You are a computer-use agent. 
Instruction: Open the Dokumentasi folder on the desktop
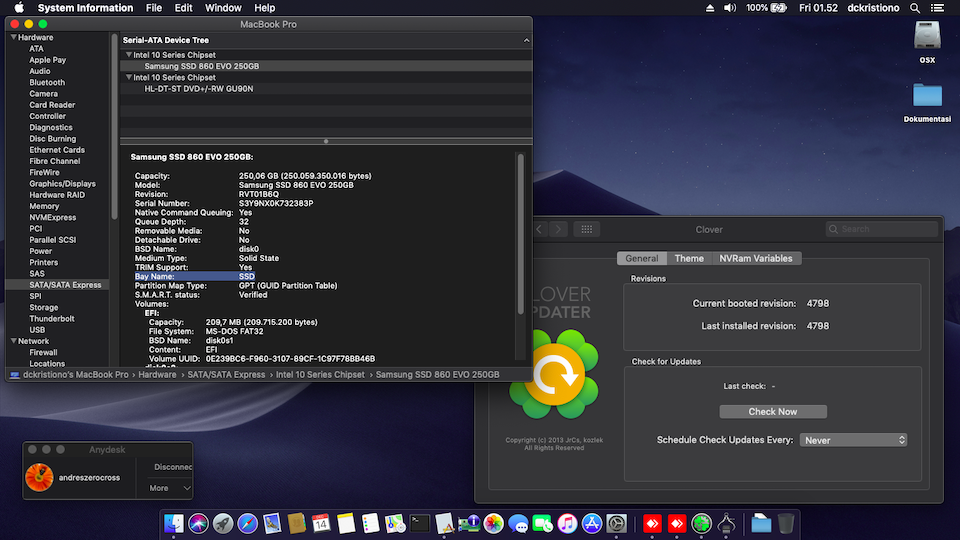(927, 96)
